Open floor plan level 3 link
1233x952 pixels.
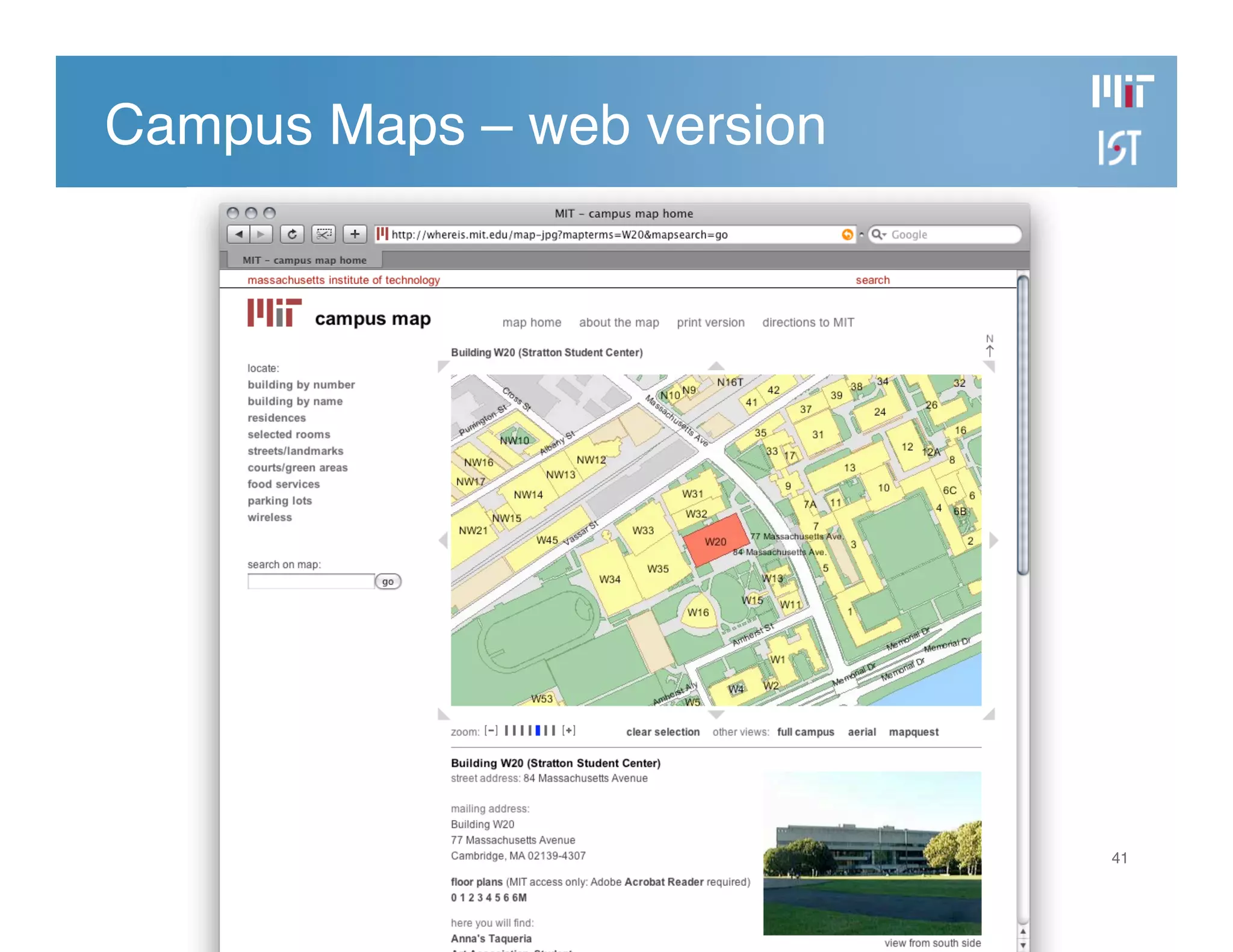pos(480,898)
